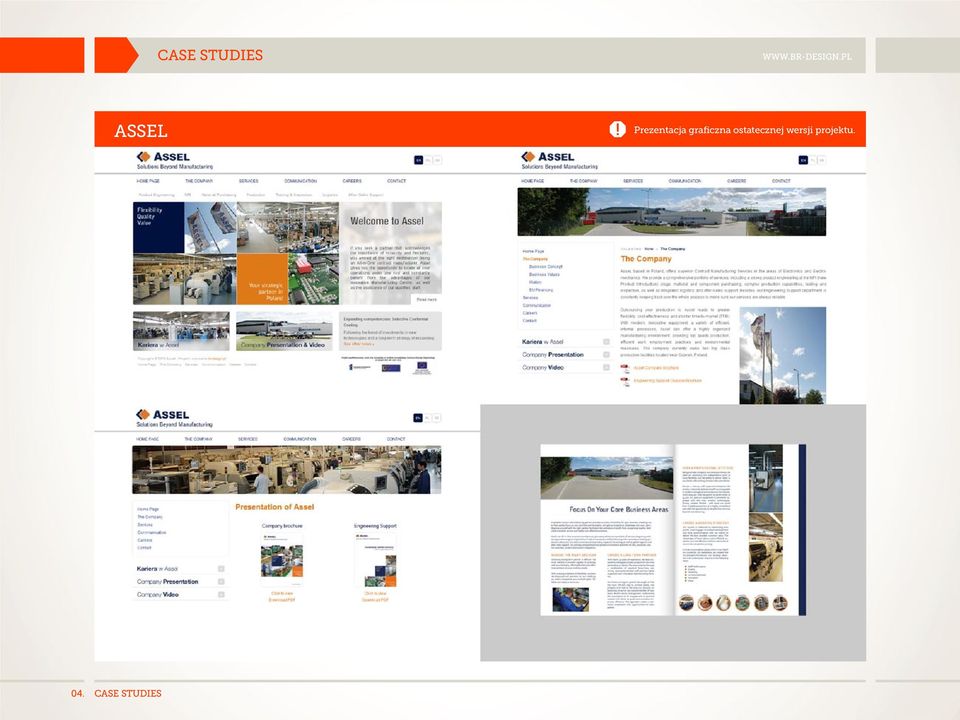The height and width of the screenshot is (720, 960).
Task: Click Business Concept in The Company sidebar
Action: [x=546, y=267]
